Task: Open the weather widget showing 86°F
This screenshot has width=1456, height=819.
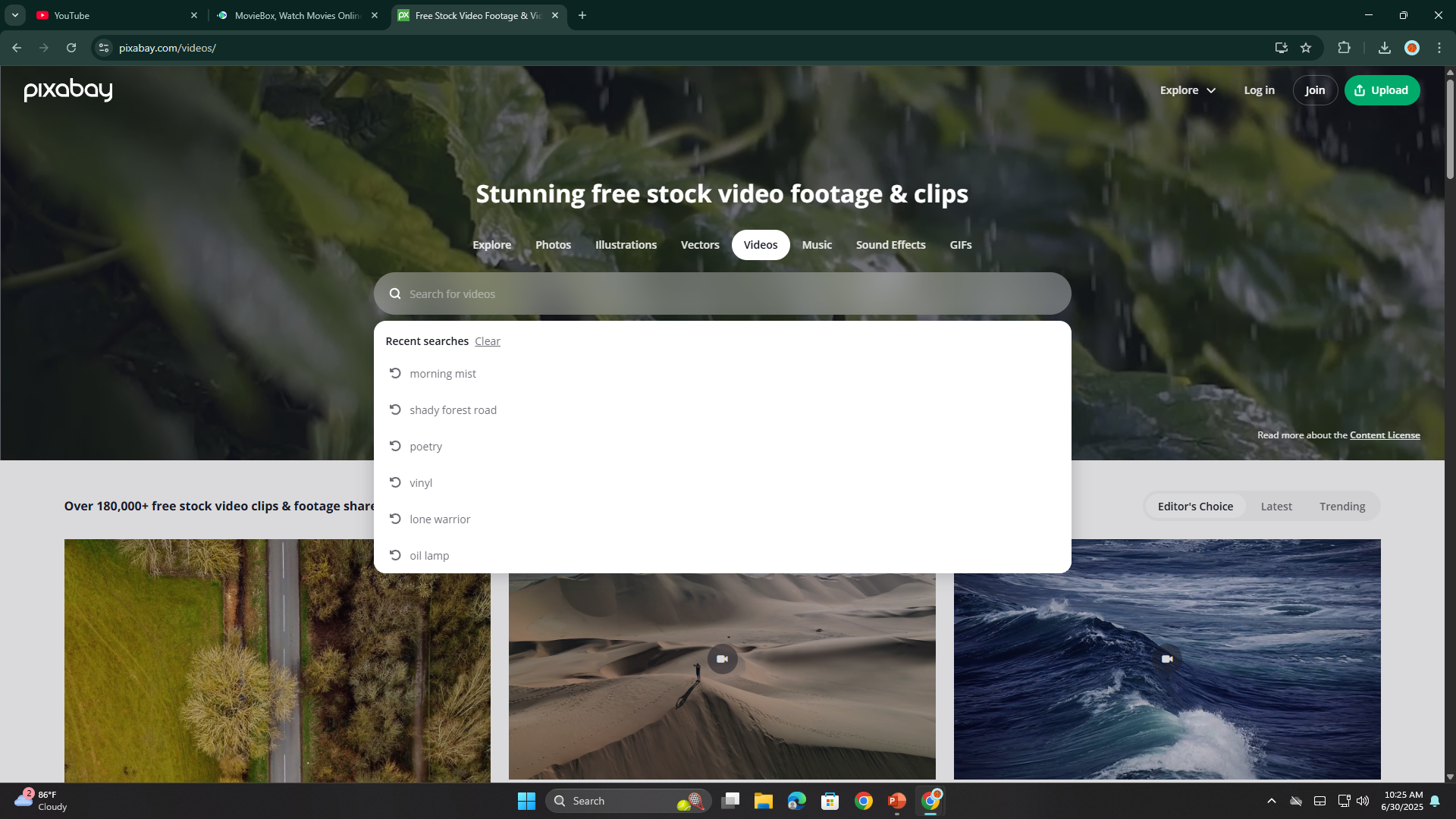Action: click(x=42, y=801)
